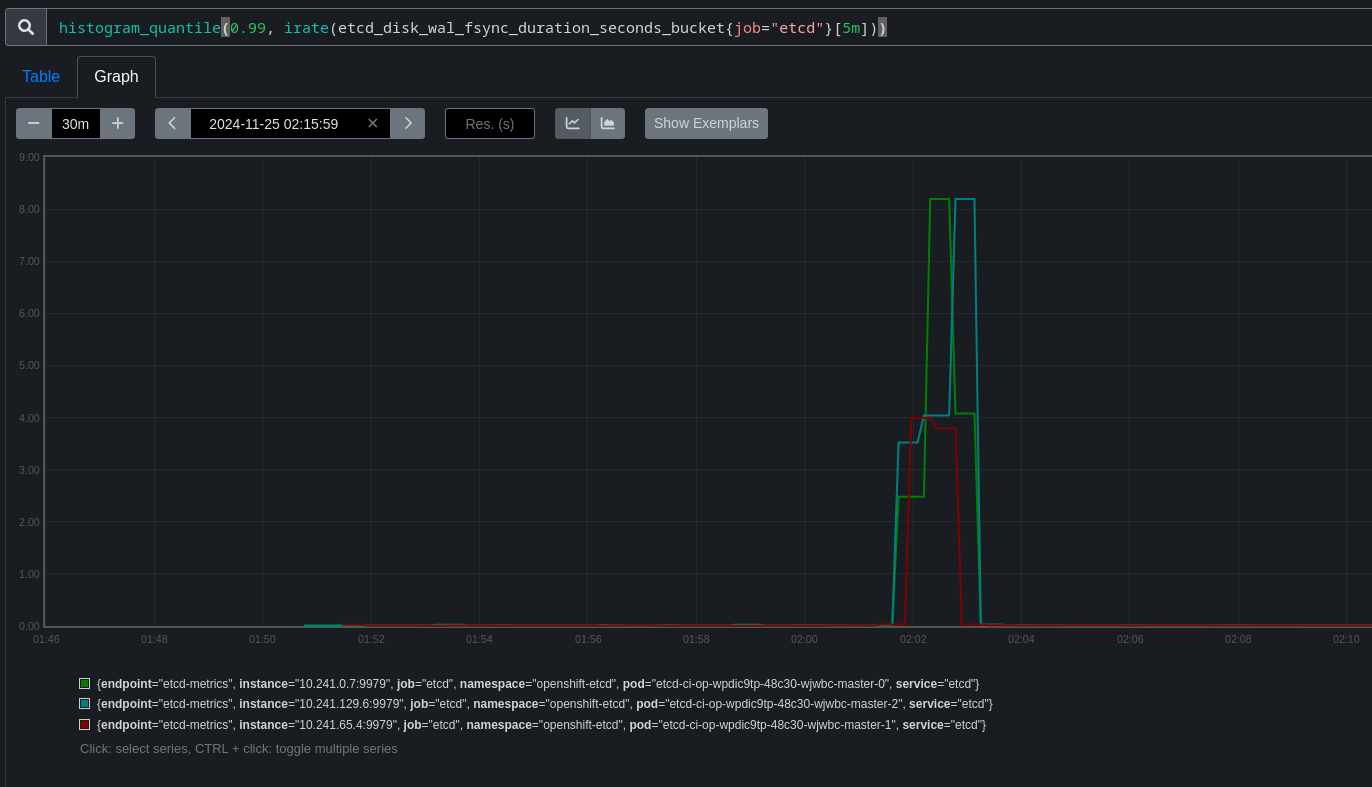Image resolution: width=1372 pixels, height=787 pixels.
Task: Clear the end time with X icon
Action: (x=372, y=123)
